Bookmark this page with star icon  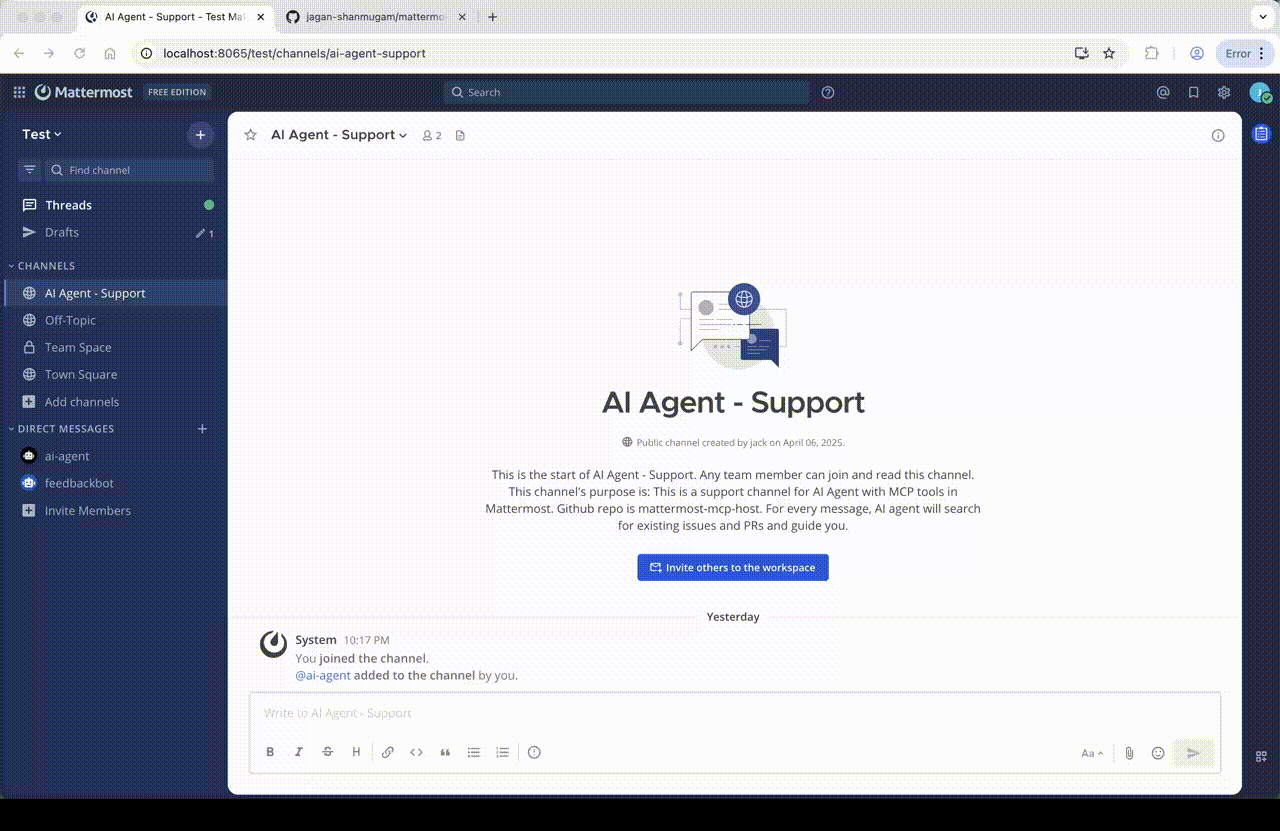coord(1109,53)
